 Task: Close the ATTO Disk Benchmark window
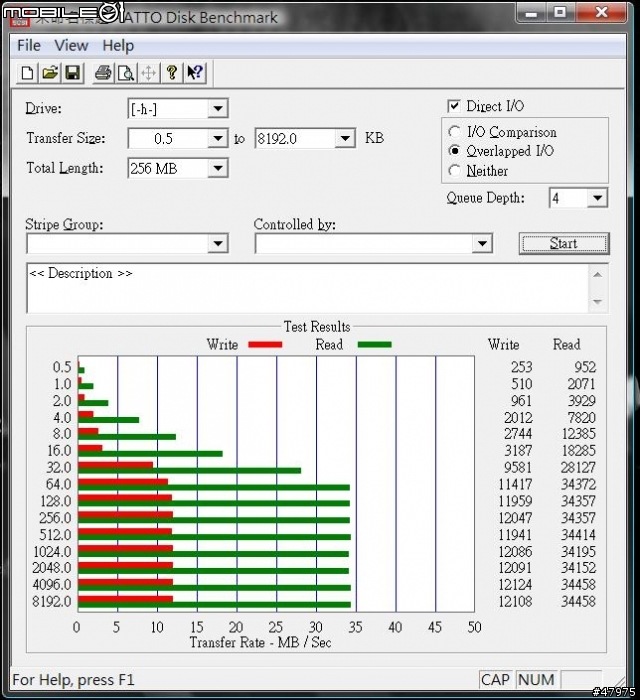[x=601, y=12]
